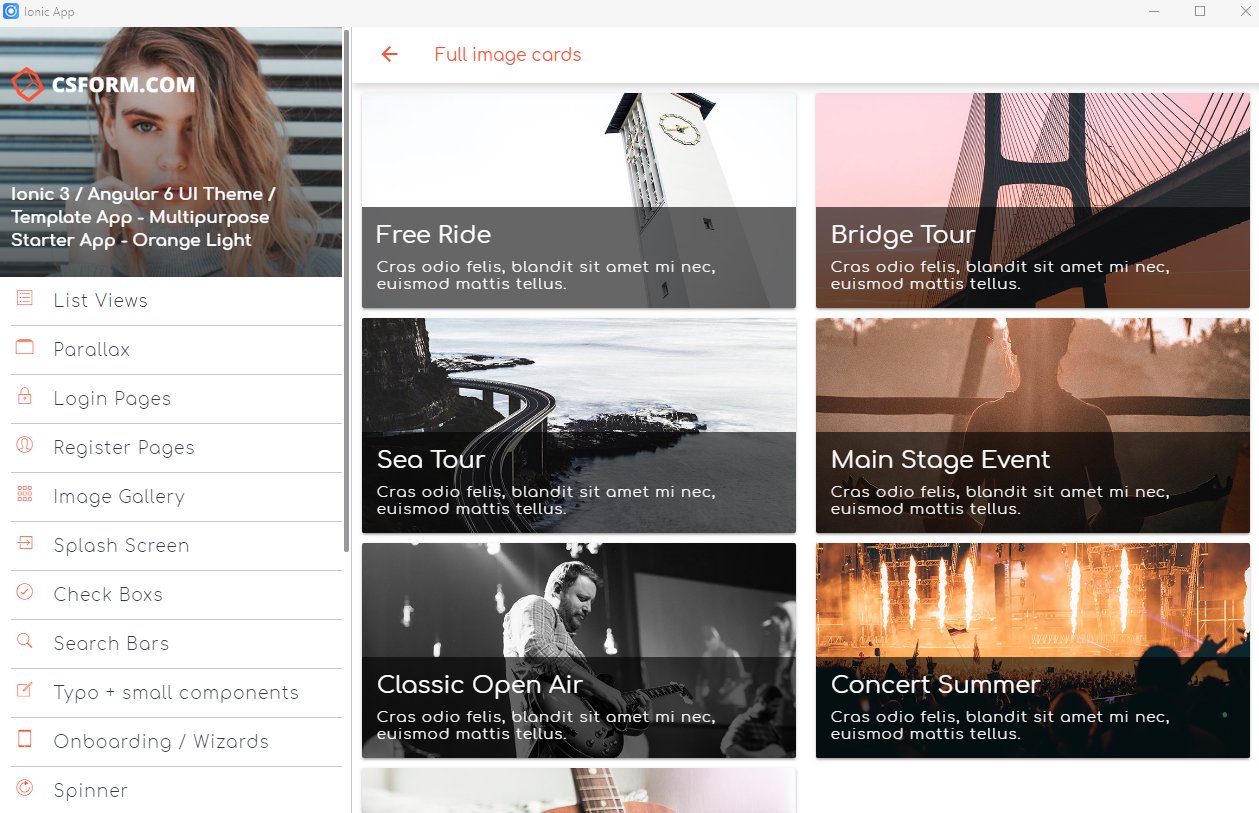The width and height of the screenshot is (1259, 813).
Task: Select Check Boxes menu item
Action: [176, 595]
